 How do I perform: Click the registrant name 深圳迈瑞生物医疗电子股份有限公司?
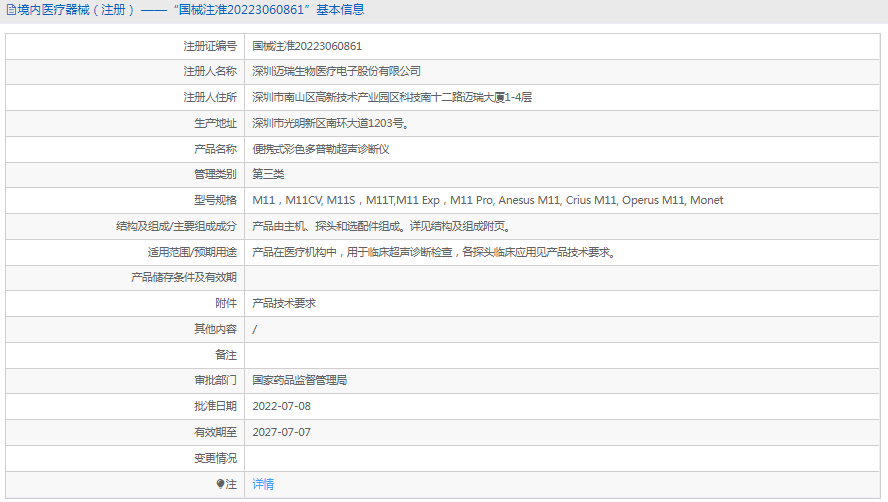(x=336, y=71)
